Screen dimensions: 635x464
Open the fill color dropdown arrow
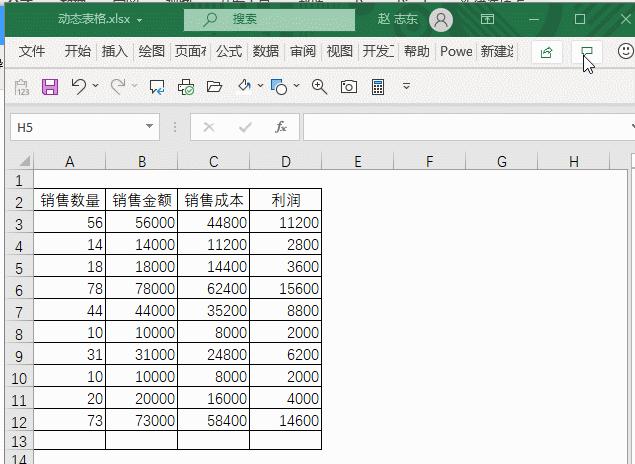(x=260, y=85)
